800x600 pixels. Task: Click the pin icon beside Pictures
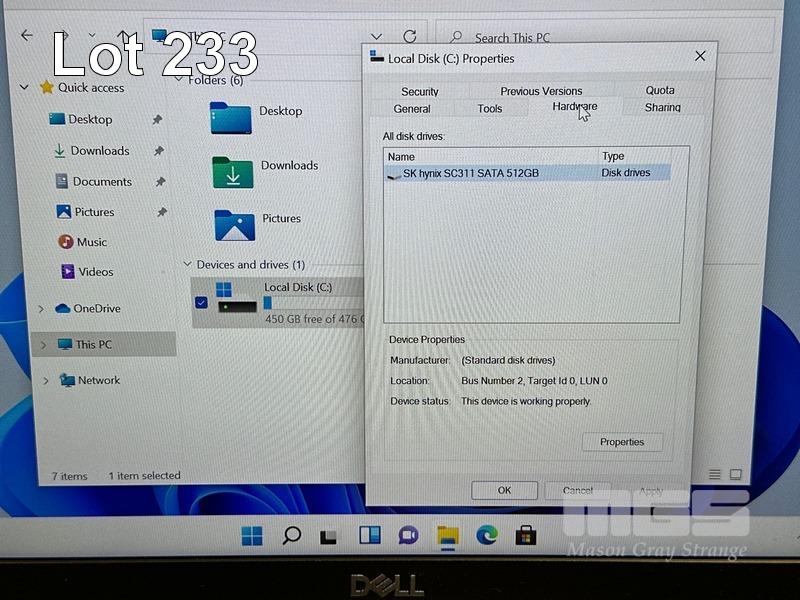(162, 212)
